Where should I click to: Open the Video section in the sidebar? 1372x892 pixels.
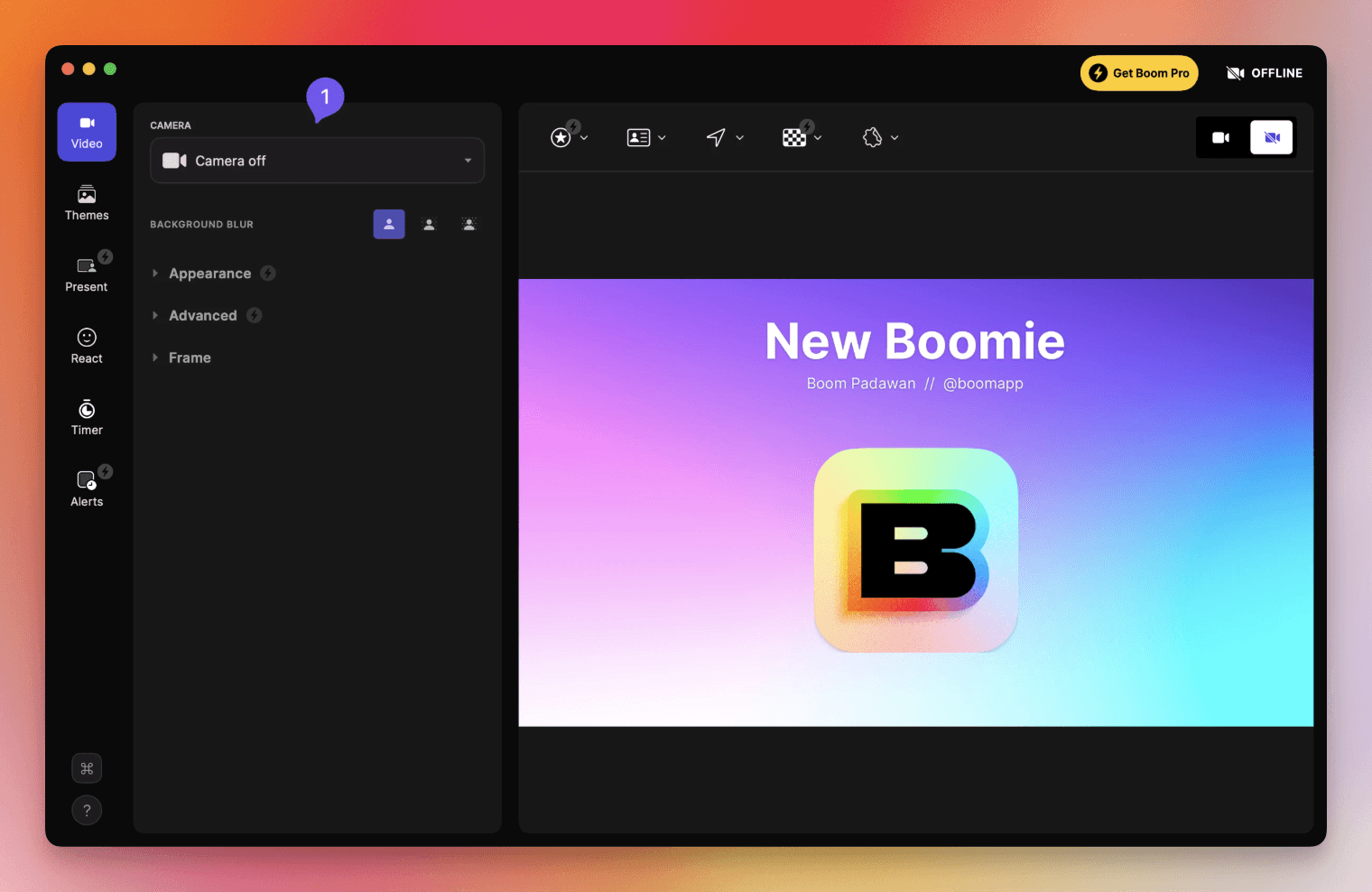pos(87,132)
